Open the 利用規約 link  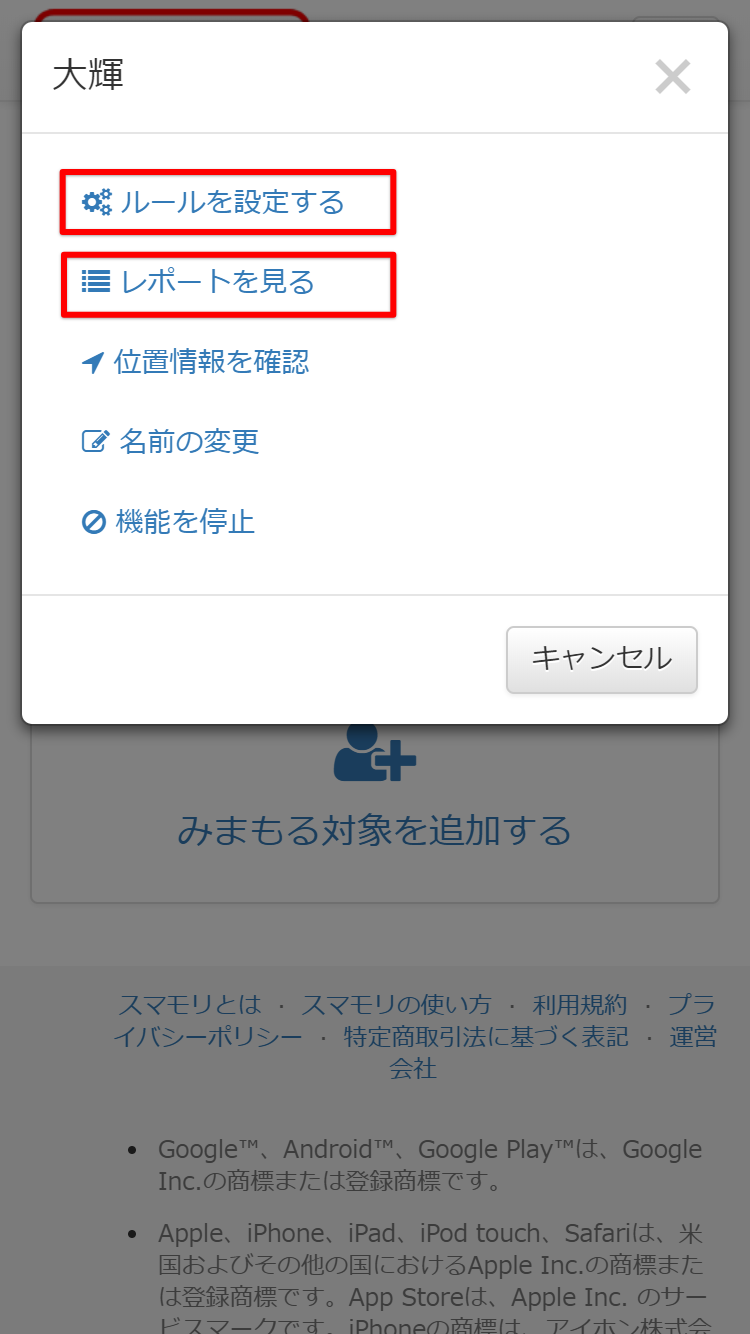(x=580, y=1005)
